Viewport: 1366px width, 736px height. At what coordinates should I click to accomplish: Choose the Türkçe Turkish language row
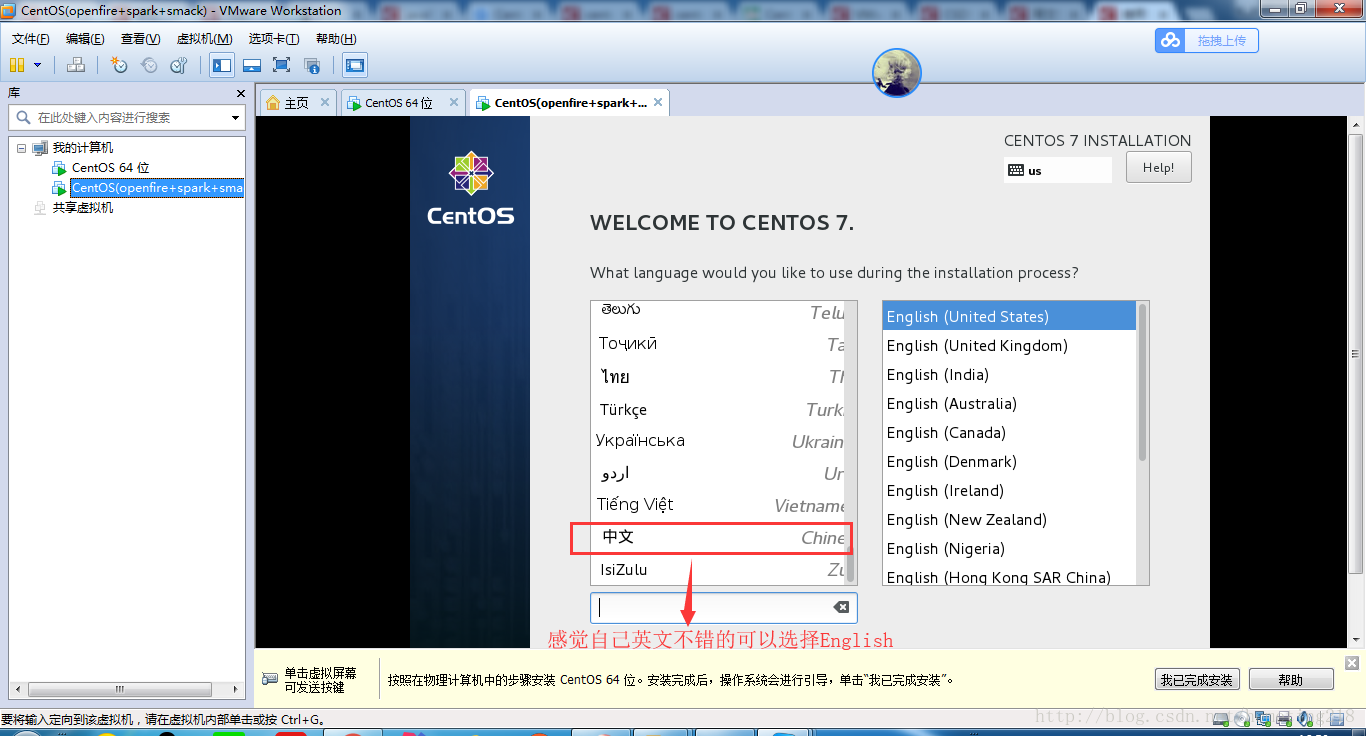718,410
